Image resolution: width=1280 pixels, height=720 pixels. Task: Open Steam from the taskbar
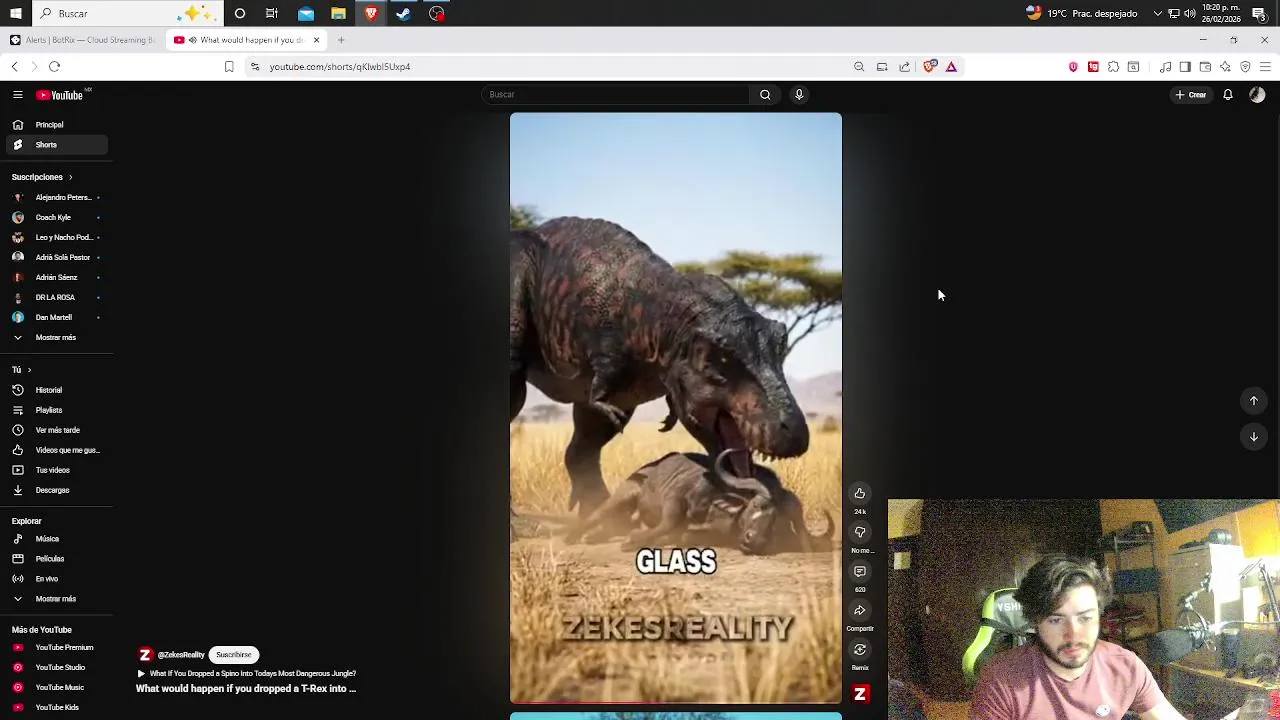click(x=404, y=14)
